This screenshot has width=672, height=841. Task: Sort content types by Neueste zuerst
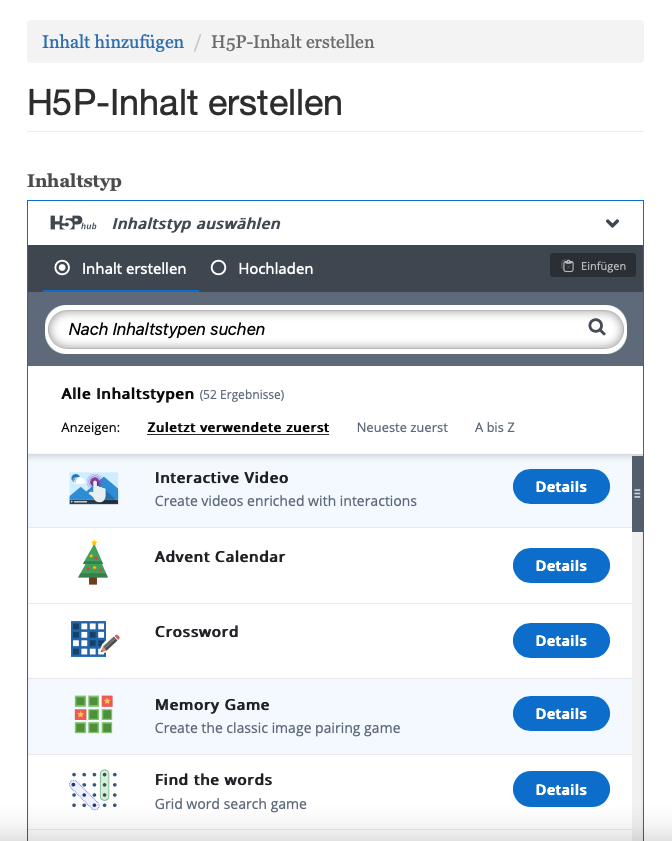[402, 427]
